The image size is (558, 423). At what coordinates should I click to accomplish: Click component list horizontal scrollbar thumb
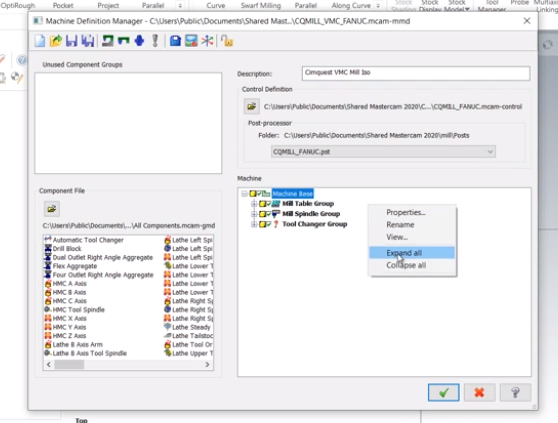(69, 365)
